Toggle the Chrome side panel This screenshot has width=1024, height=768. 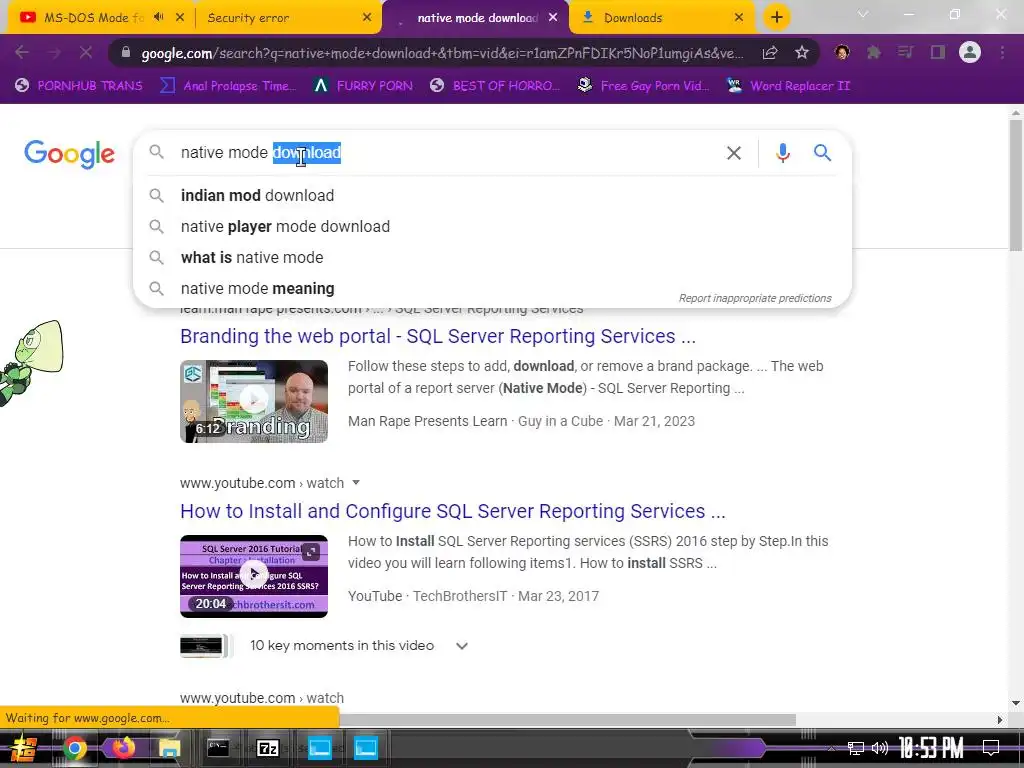tap(938, 53)
